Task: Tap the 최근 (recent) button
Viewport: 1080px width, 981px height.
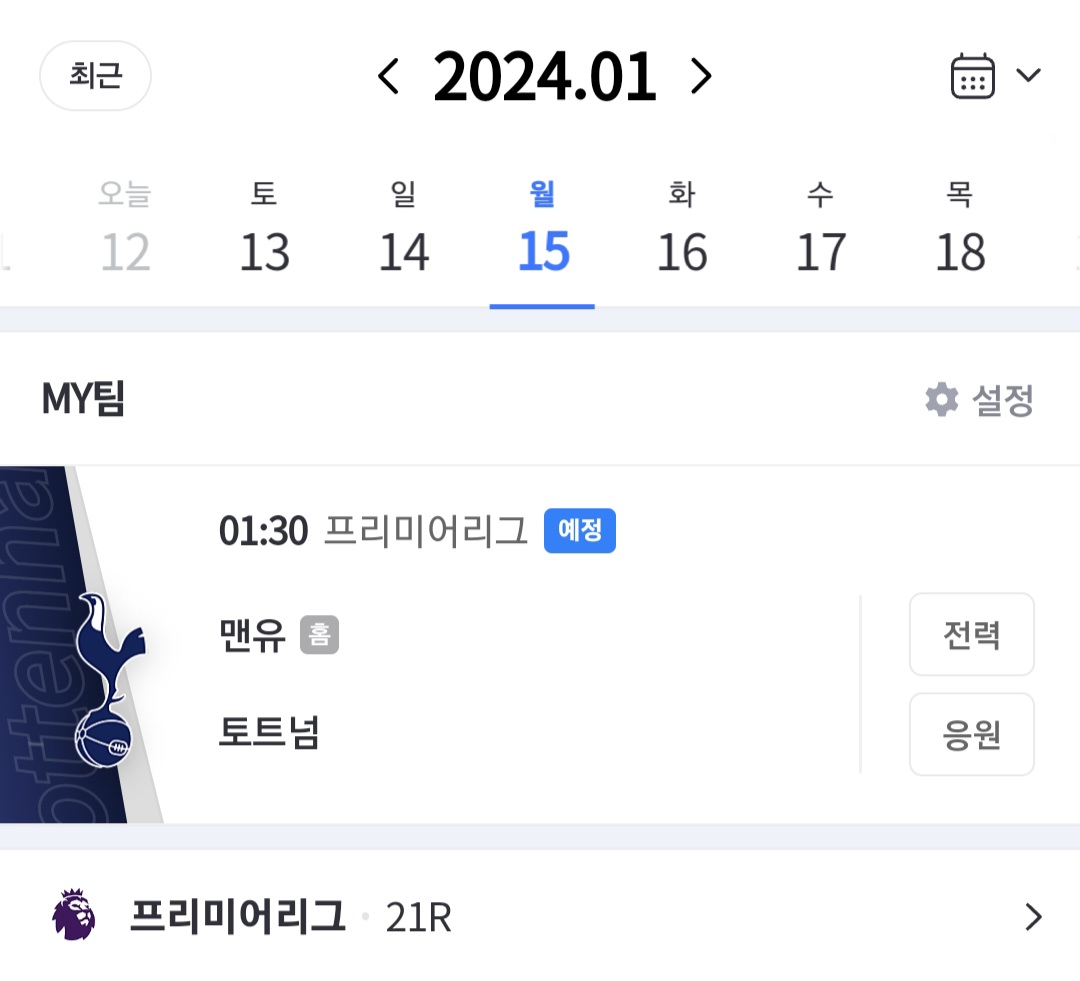Action: [x=96, y=75]
